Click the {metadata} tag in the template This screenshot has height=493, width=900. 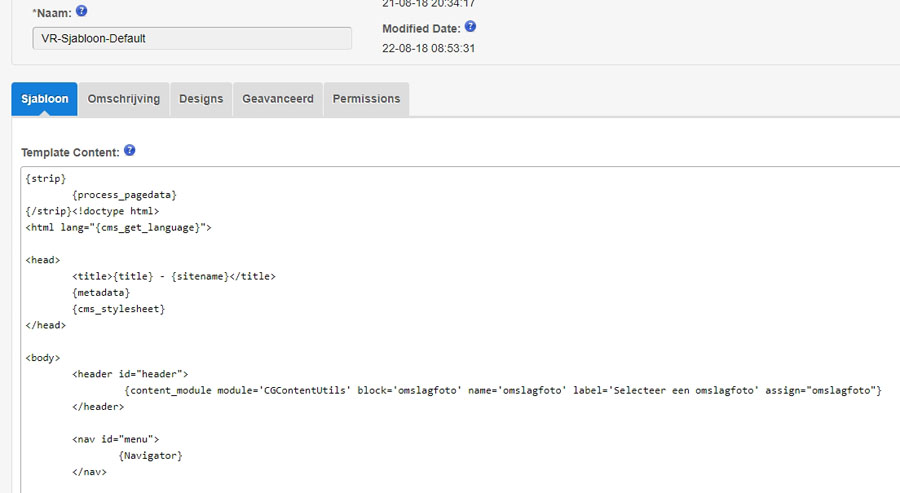coord(101,293)
